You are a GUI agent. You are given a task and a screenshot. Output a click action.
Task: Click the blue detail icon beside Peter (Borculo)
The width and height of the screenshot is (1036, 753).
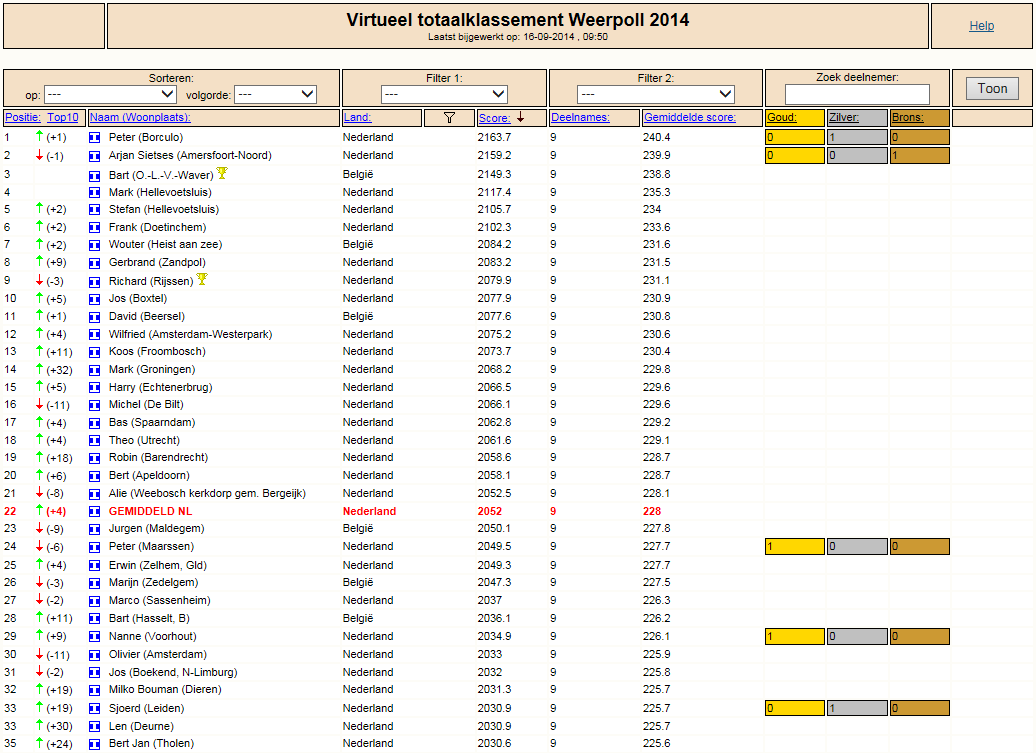[94, 137]
